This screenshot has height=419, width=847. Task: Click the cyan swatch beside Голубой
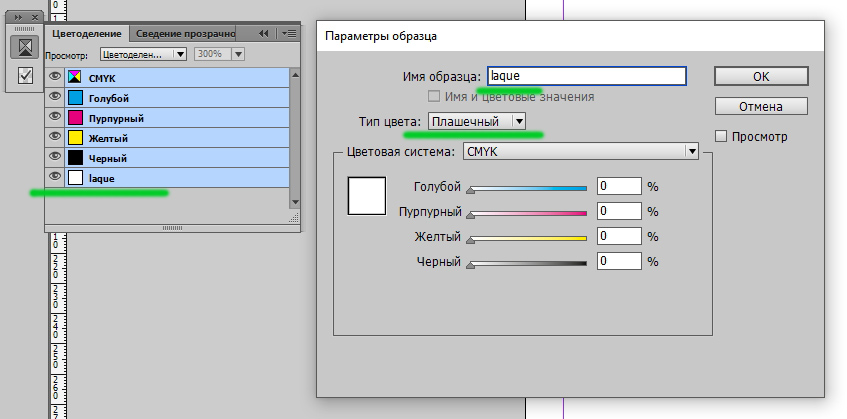[75, 98]
